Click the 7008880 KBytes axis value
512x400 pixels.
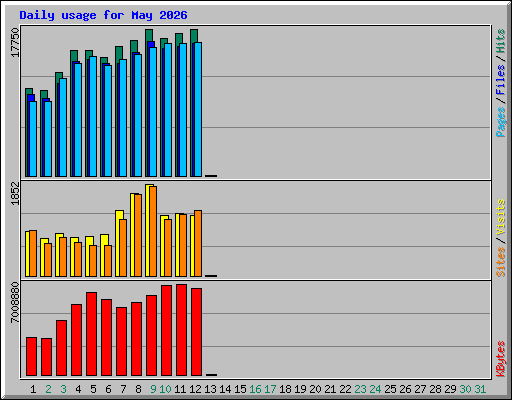(x=15, y=302)
